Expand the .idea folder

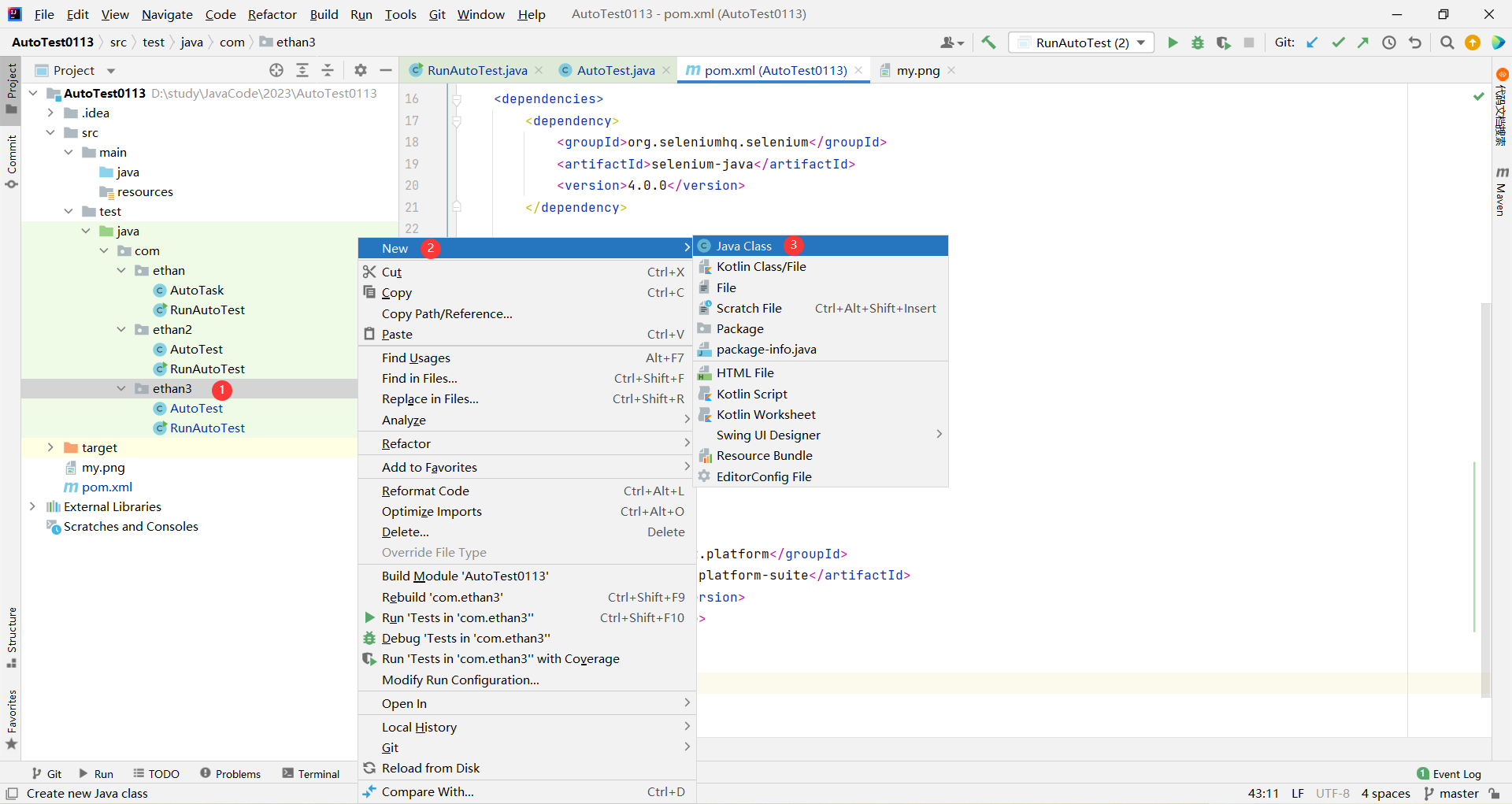click(50, 113)
